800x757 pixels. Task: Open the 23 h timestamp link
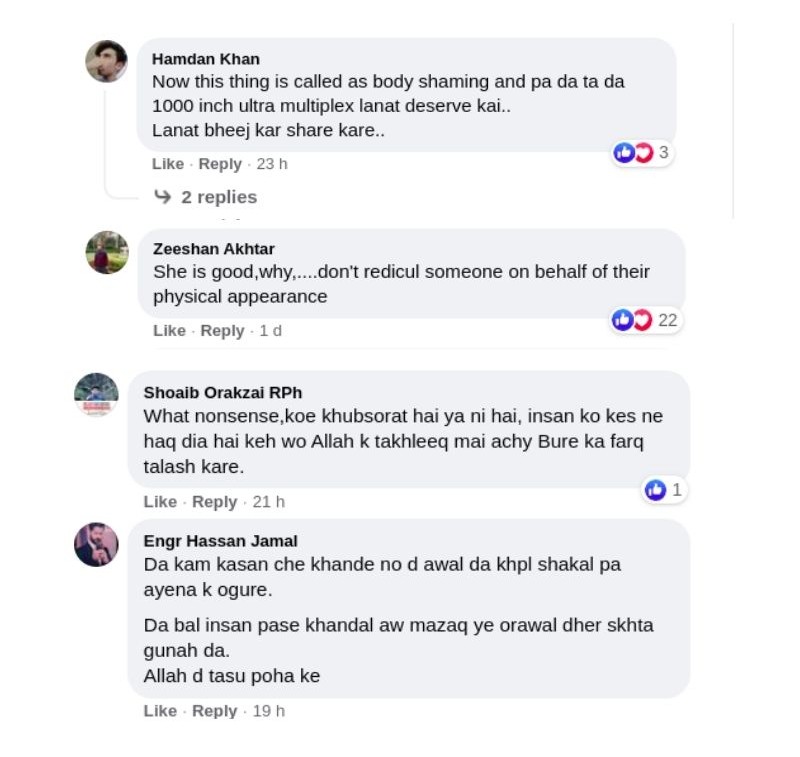point(272,164)
